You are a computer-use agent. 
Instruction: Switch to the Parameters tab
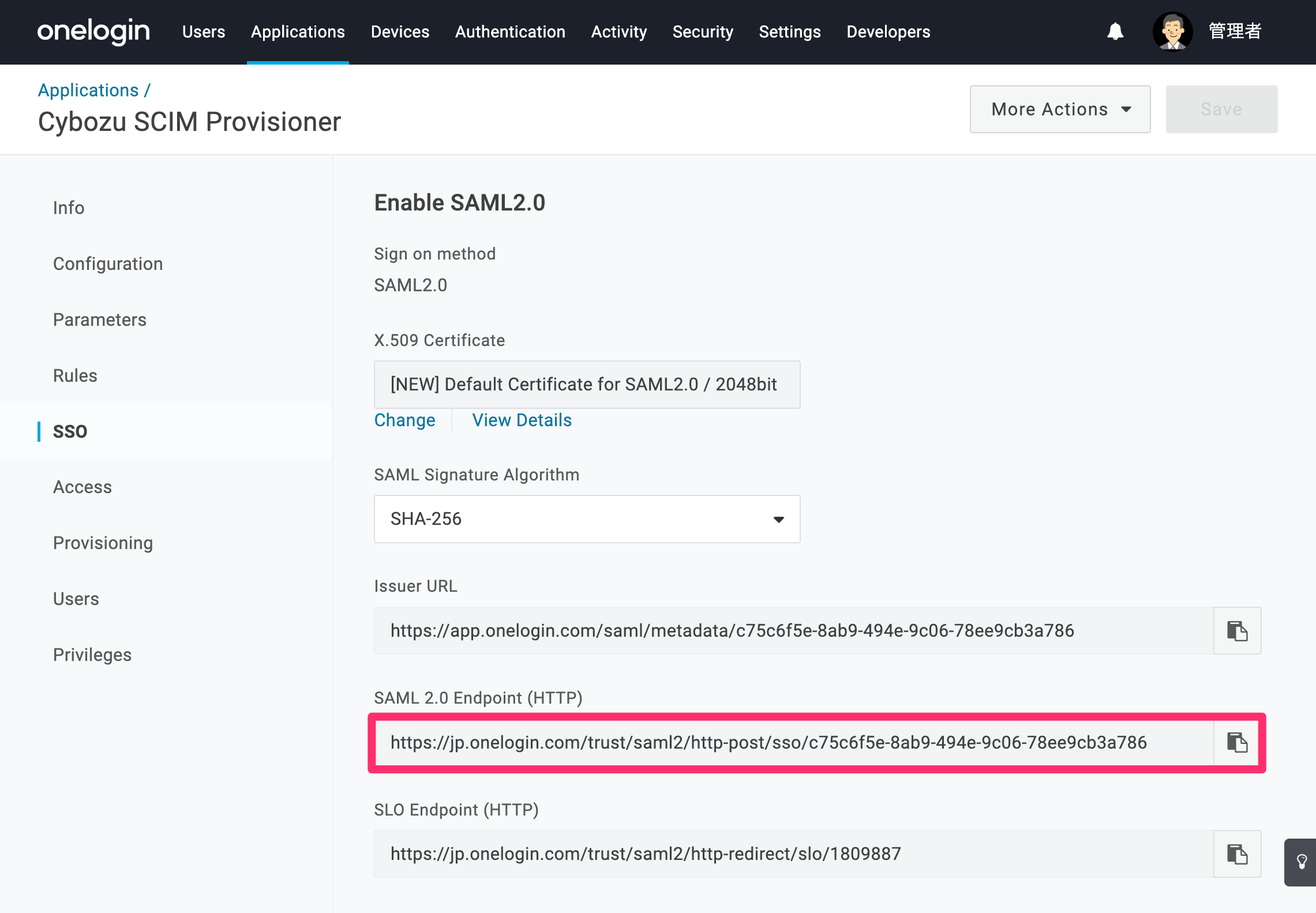point(100,320)
